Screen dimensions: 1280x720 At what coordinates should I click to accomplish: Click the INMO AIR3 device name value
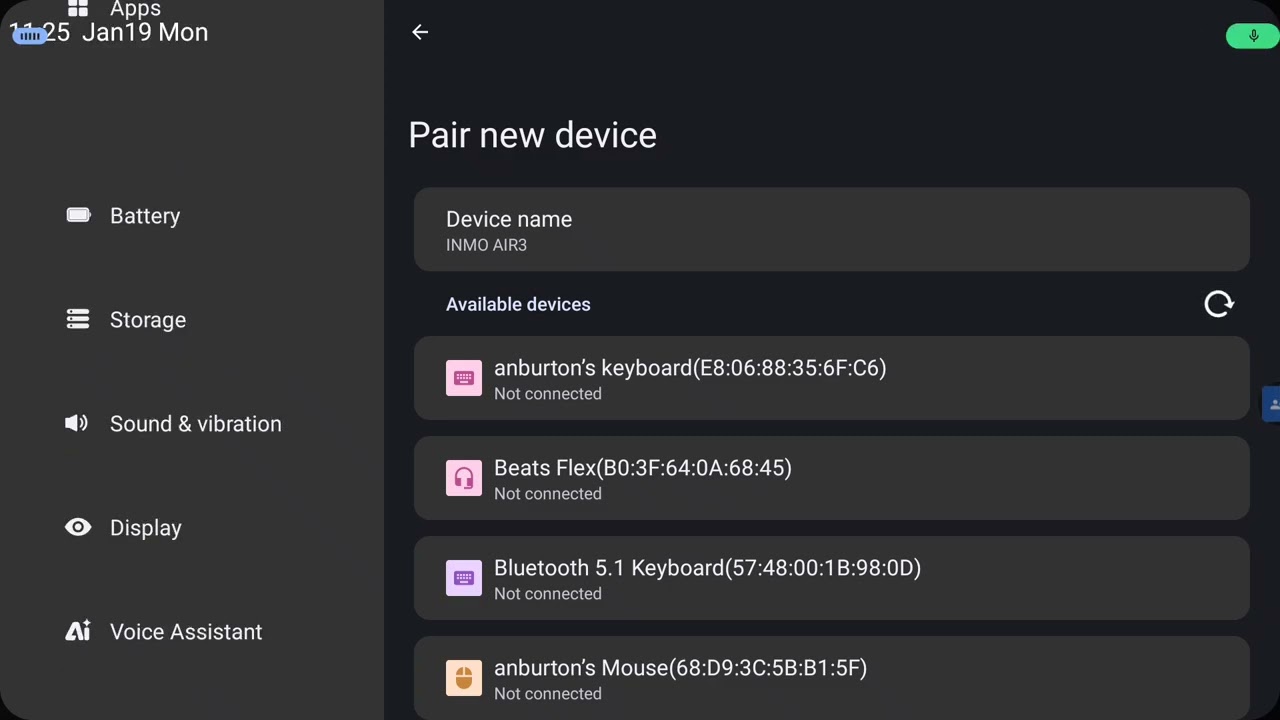click(x=486, y=245)
